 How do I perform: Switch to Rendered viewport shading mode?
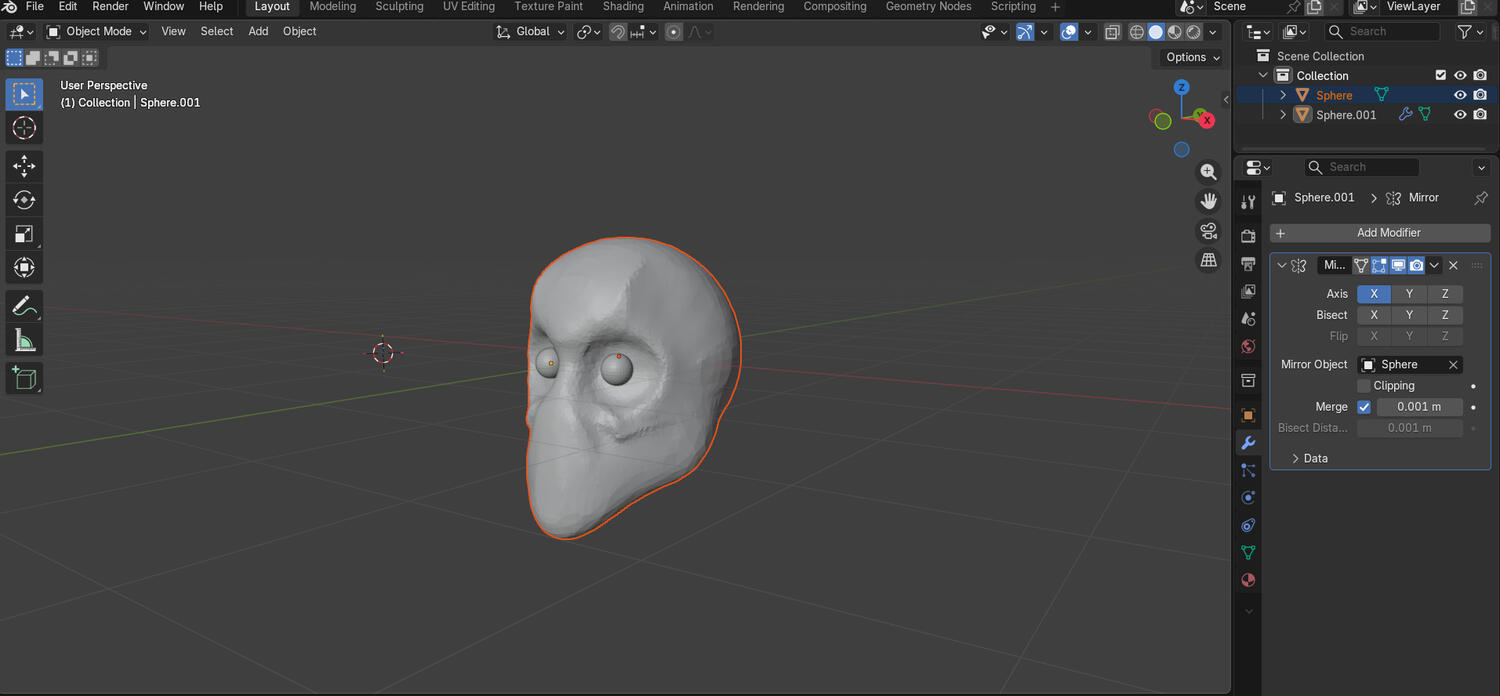tap(1193, 31)
